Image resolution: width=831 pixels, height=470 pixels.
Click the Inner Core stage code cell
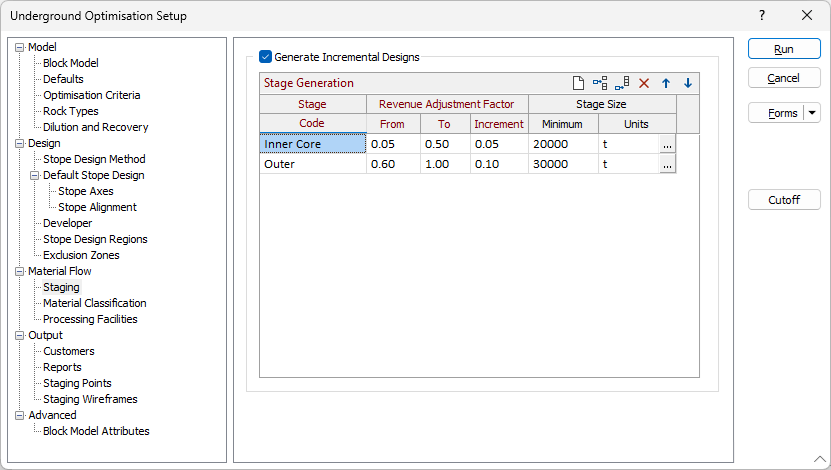[x=313, y=144]
